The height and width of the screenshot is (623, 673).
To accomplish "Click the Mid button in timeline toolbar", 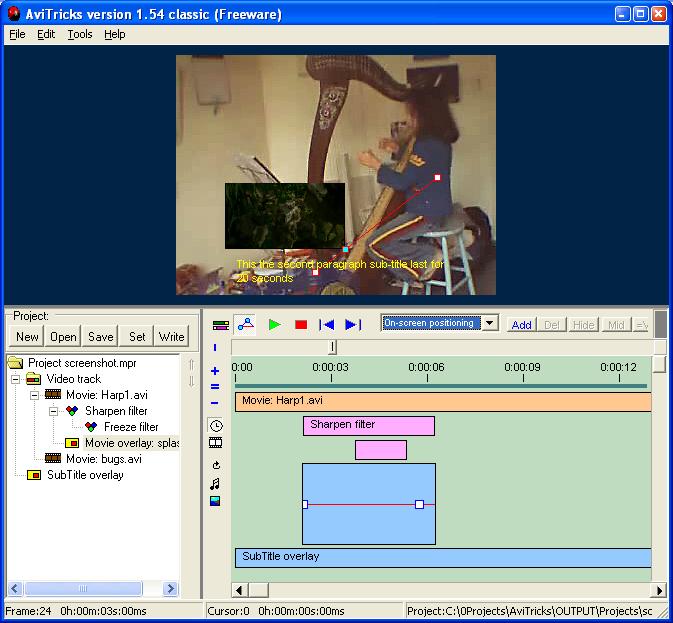I will pyautogui.click(x=616, y=325).
